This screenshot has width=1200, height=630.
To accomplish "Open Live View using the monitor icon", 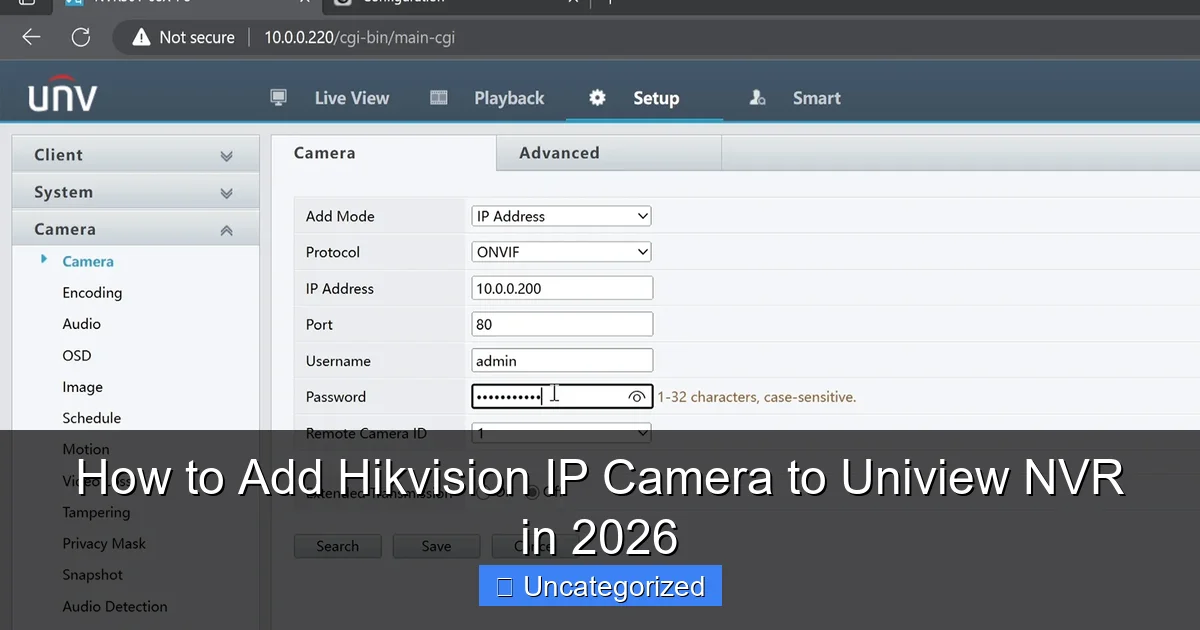I will pyautogui.click(x=278, y=97).
